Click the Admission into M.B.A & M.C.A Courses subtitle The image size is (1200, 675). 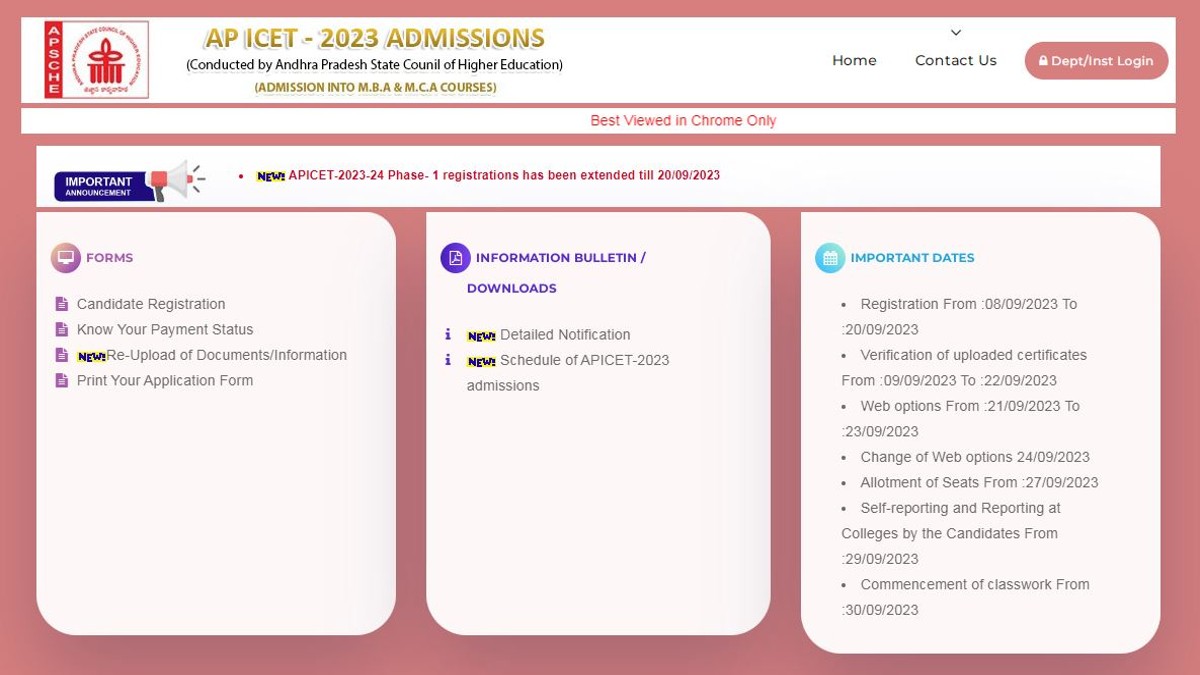click(x=375, y=88)
